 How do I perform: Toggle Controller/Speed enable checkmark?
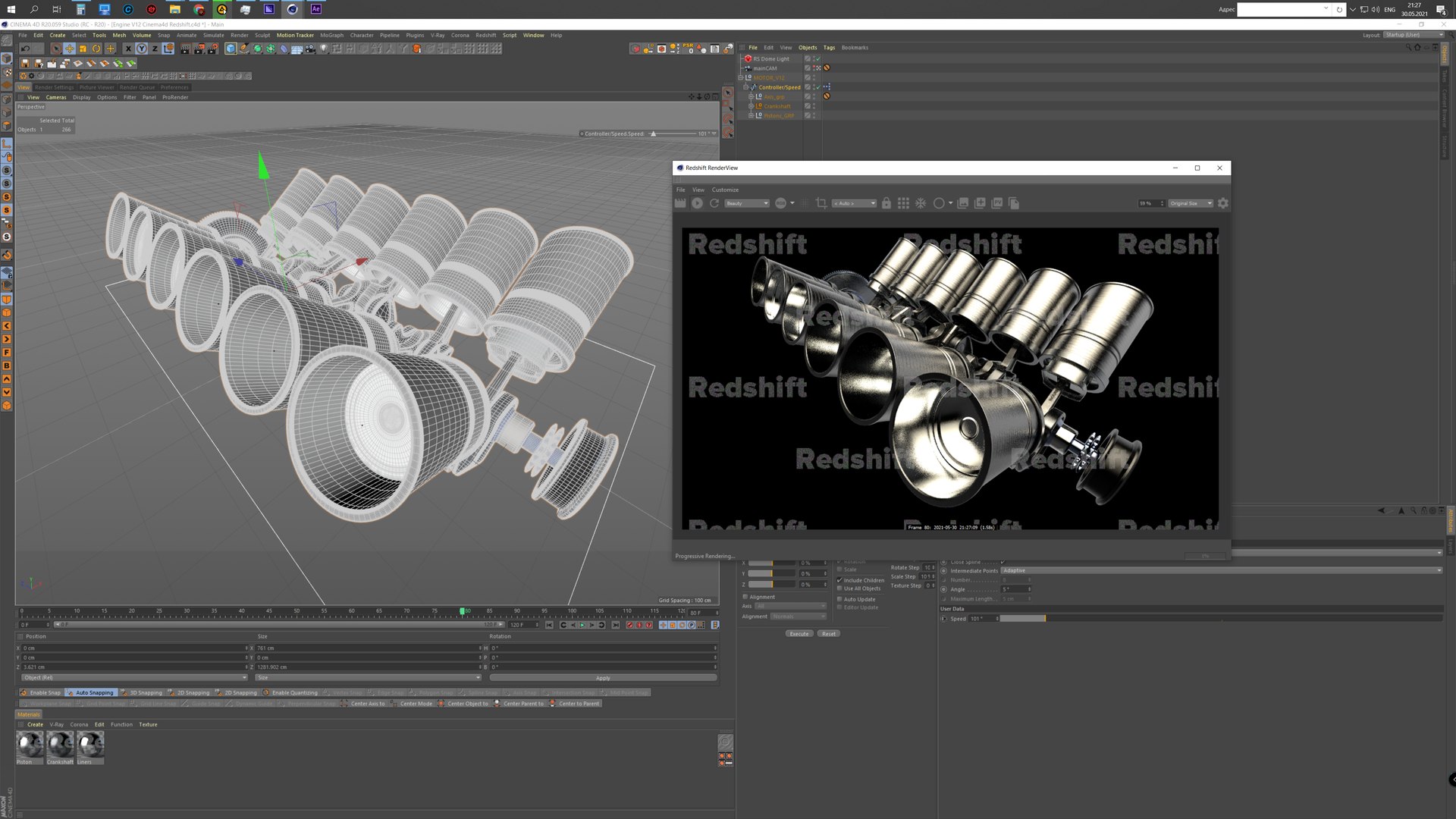(x=817, y=87)
